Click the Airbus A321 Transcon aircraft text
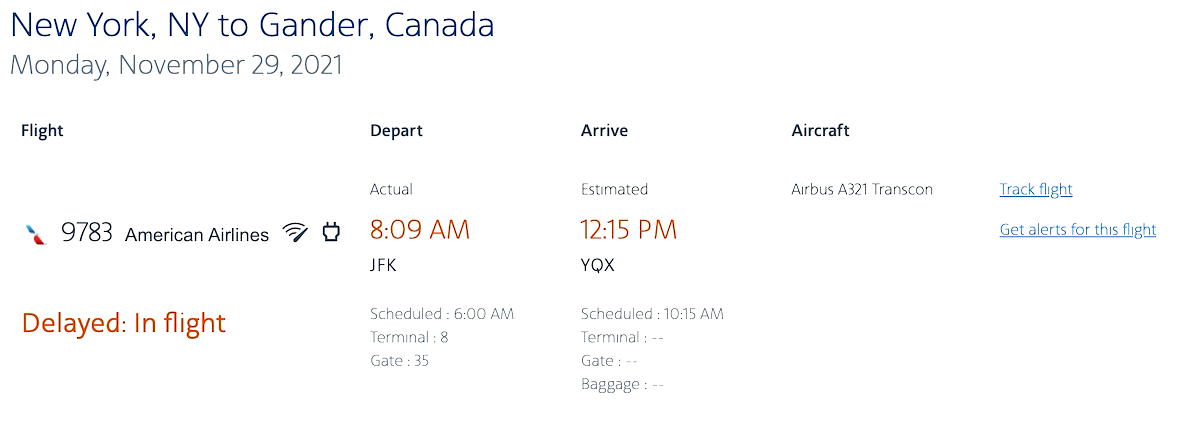The image size is (1200, 425). pyautogui.click(x=862, y=189)
